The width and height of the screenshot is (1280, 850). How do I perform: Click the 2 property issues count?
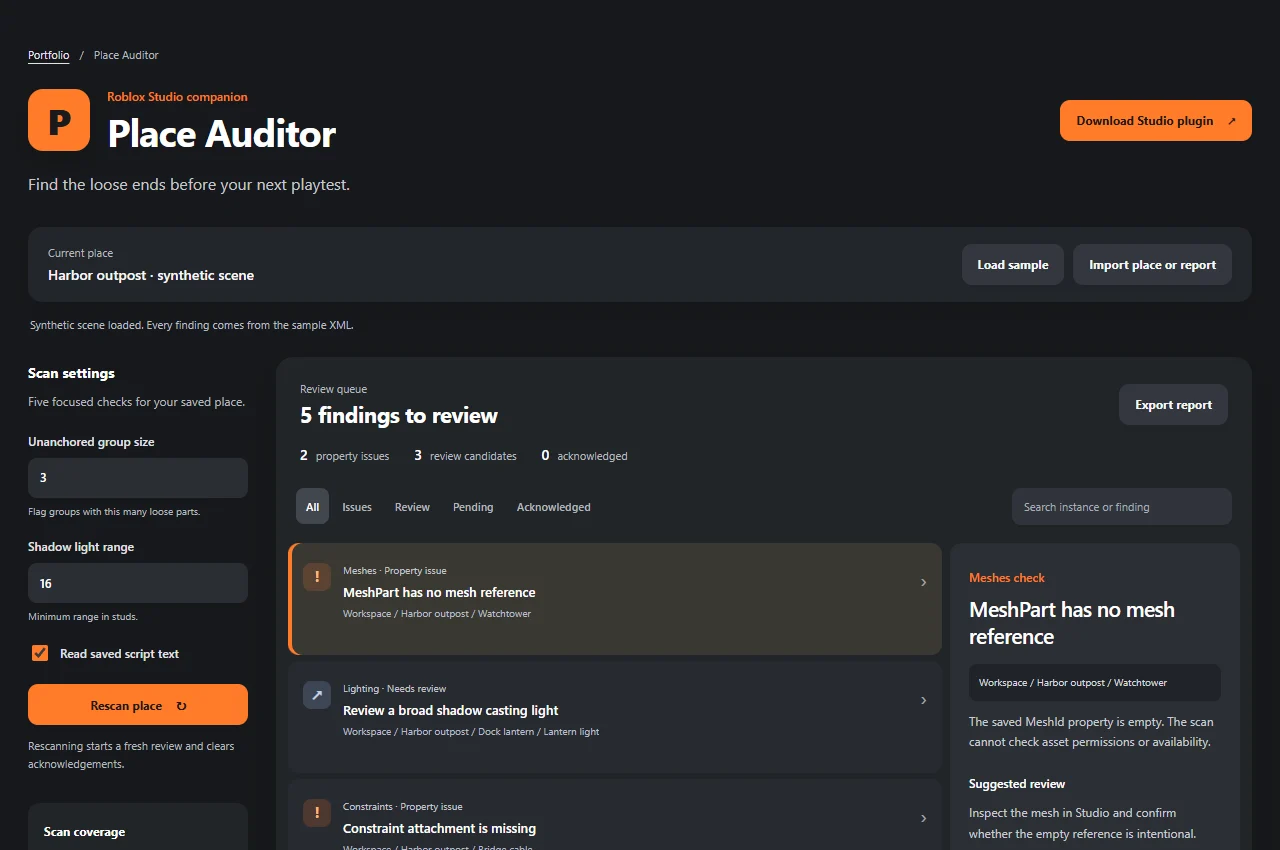(x=345, y=455)
